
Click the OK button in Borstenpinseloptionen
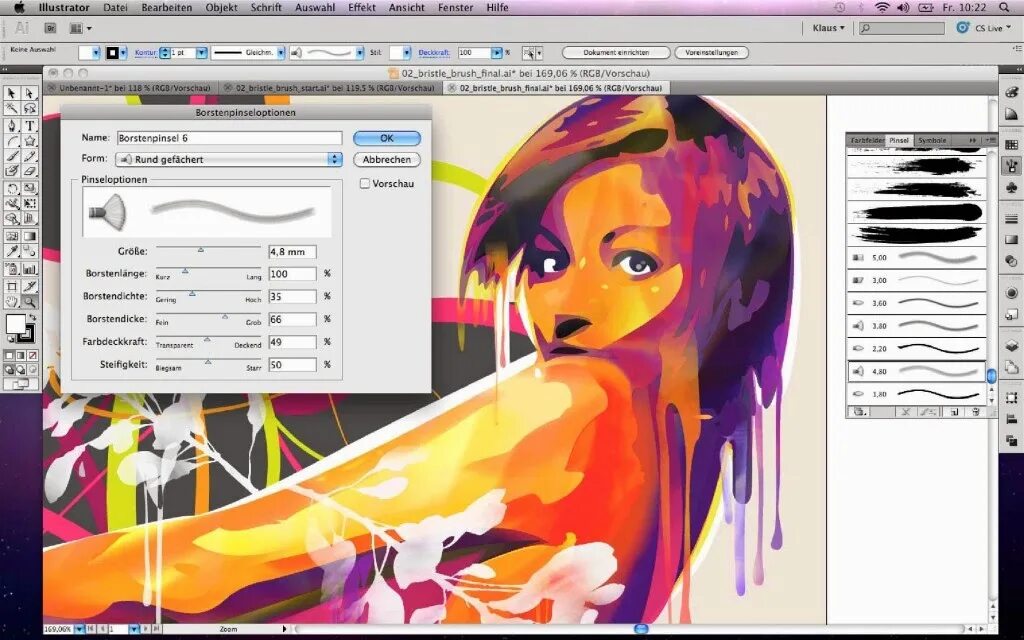point(386,138)
